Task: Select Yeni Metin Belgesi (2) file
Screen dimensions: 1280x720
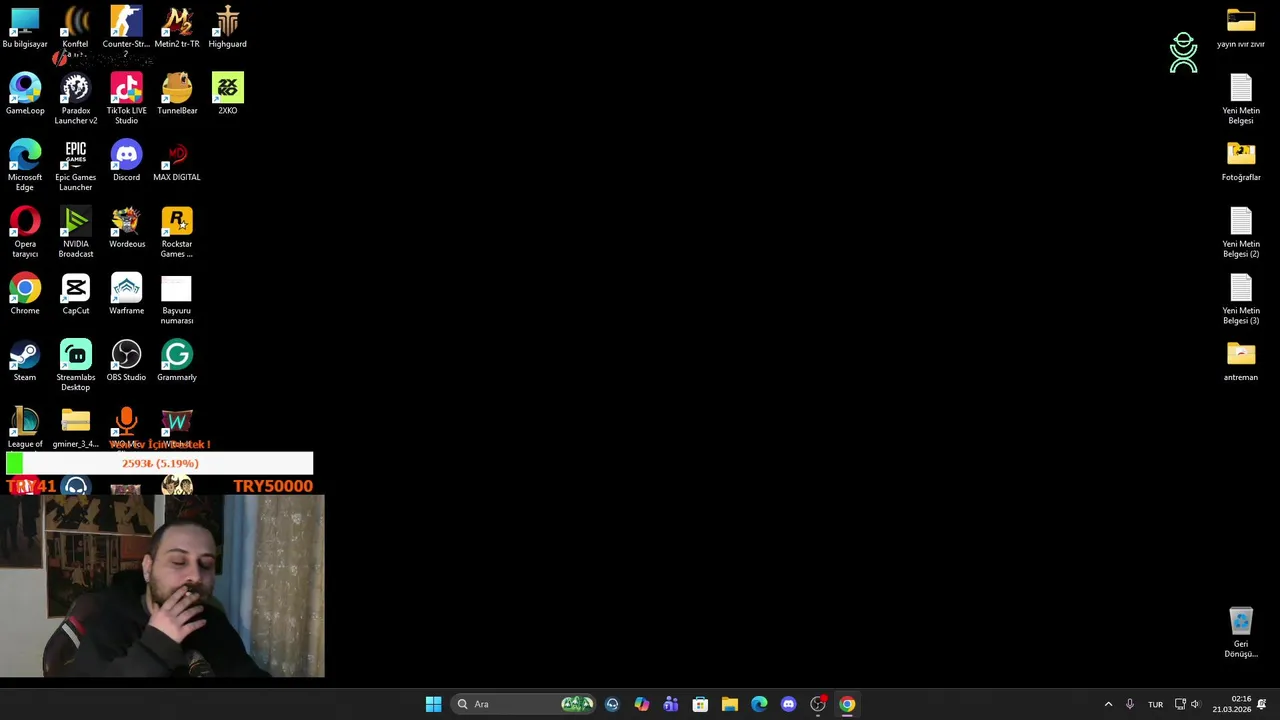Action: click(1241, 233)
